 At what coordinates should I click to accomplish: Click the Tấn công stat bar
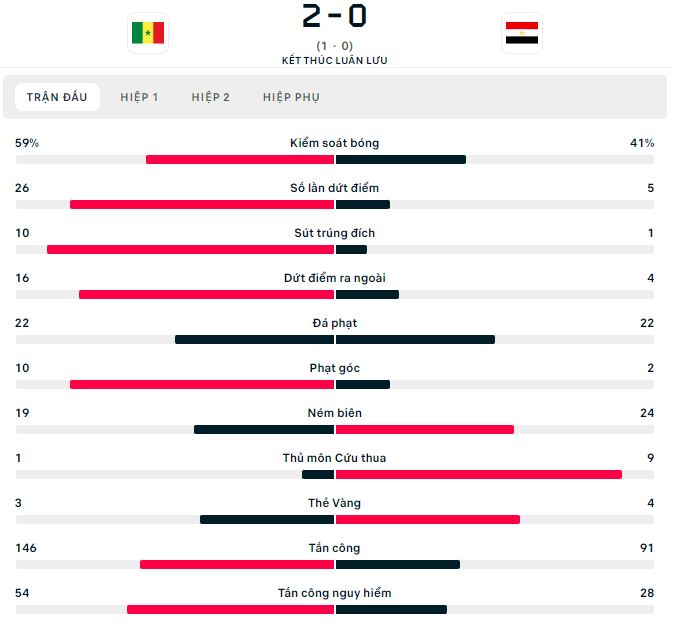coord(335,564)
